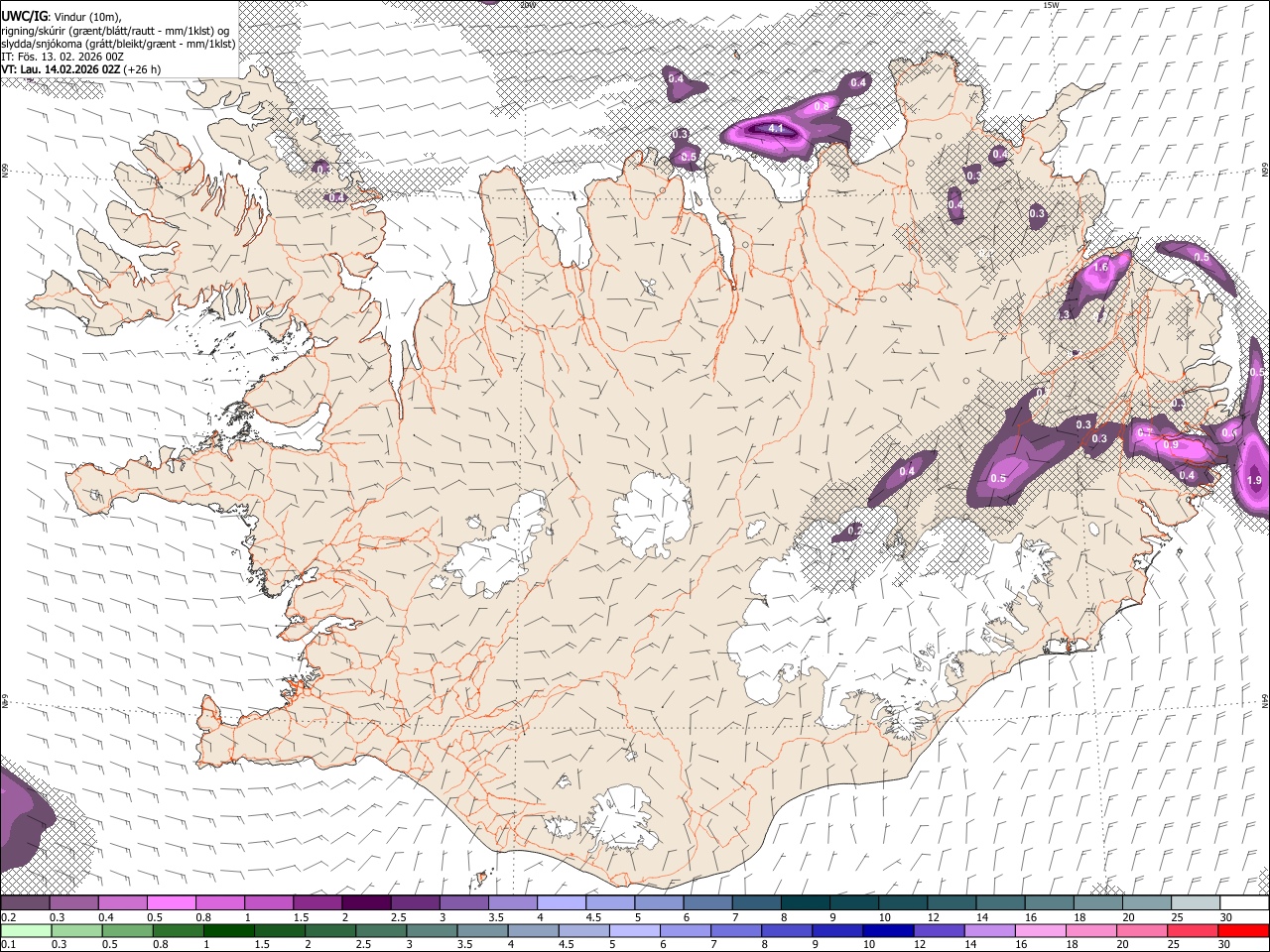Click the 0.3 value in the Westfjords
The height and width of the screenshot is (952, 1270).
click(323, 170)
